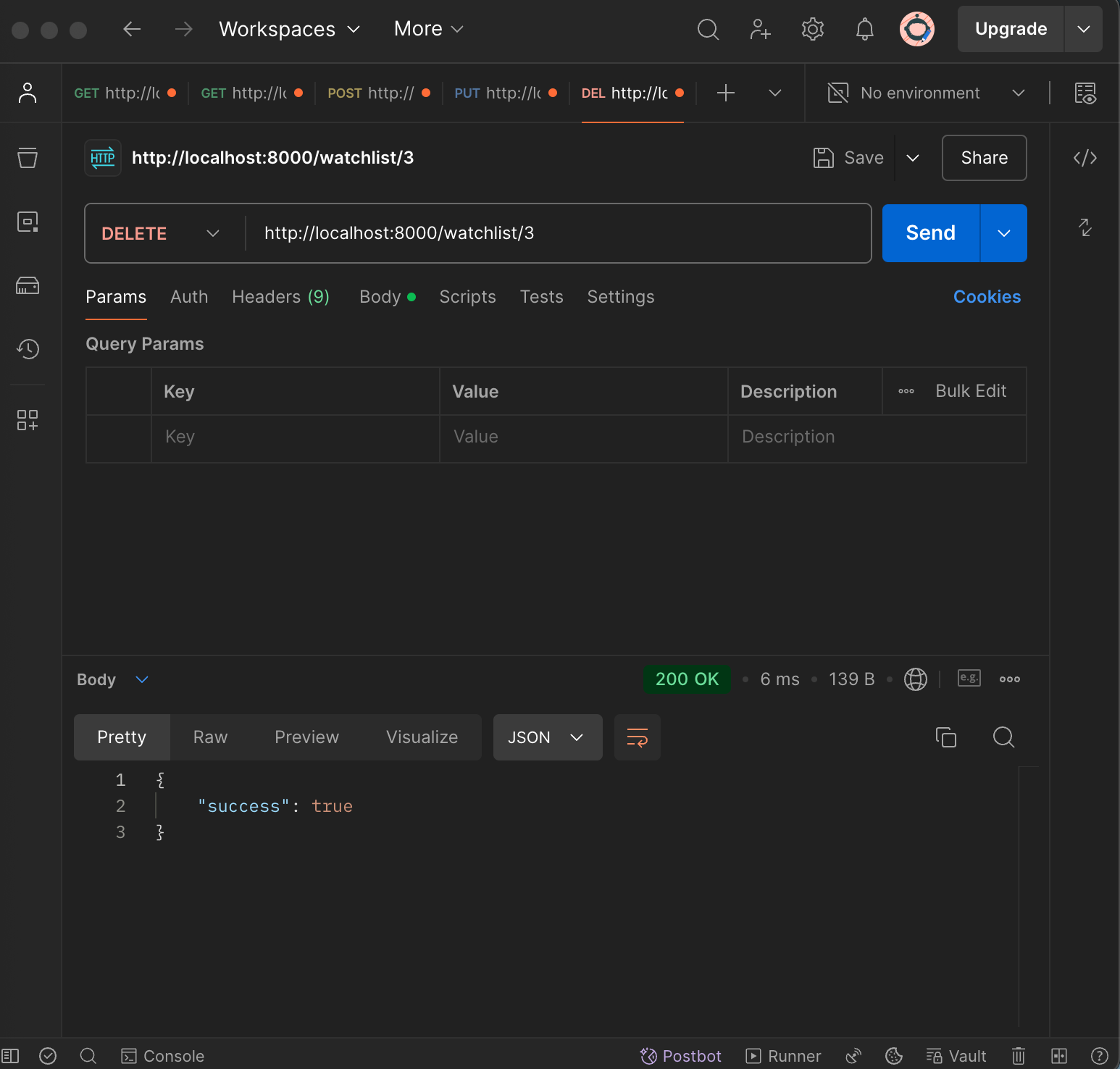1120x1069 pixels.
Task: Open the Runner from the status bar
Action: pos(782,1056)
